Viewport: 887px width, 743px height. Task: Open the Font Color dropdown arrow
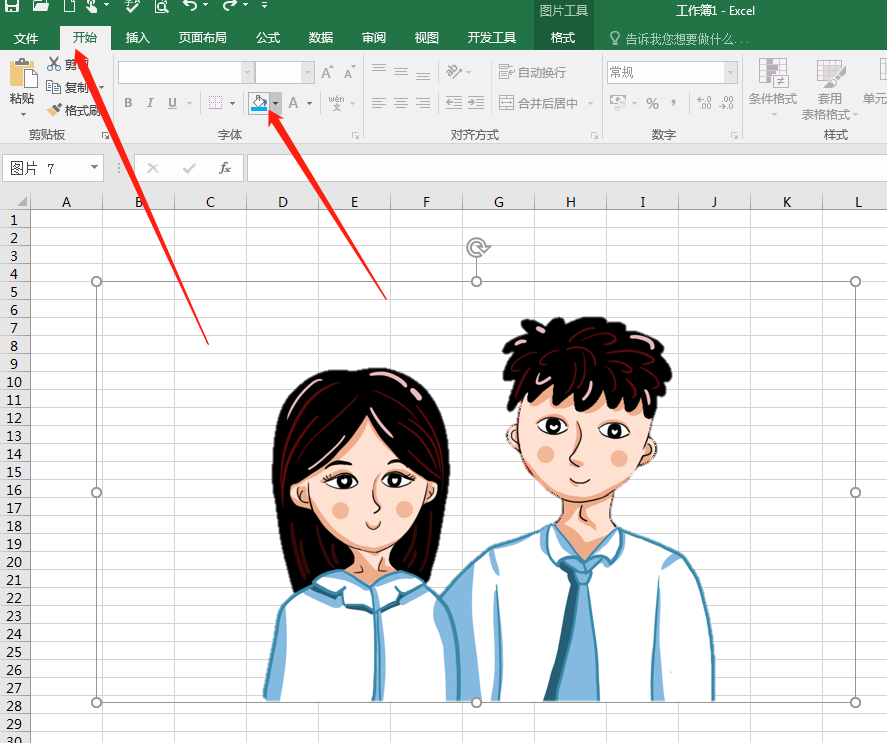(309, 103)
